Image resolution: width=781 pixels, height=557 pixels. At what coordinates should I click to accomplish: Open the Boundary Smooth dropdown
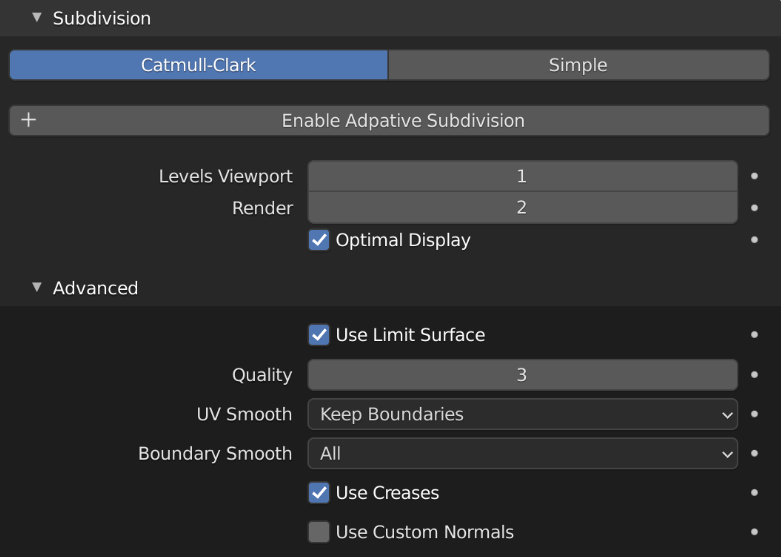(x=522, y=453)
